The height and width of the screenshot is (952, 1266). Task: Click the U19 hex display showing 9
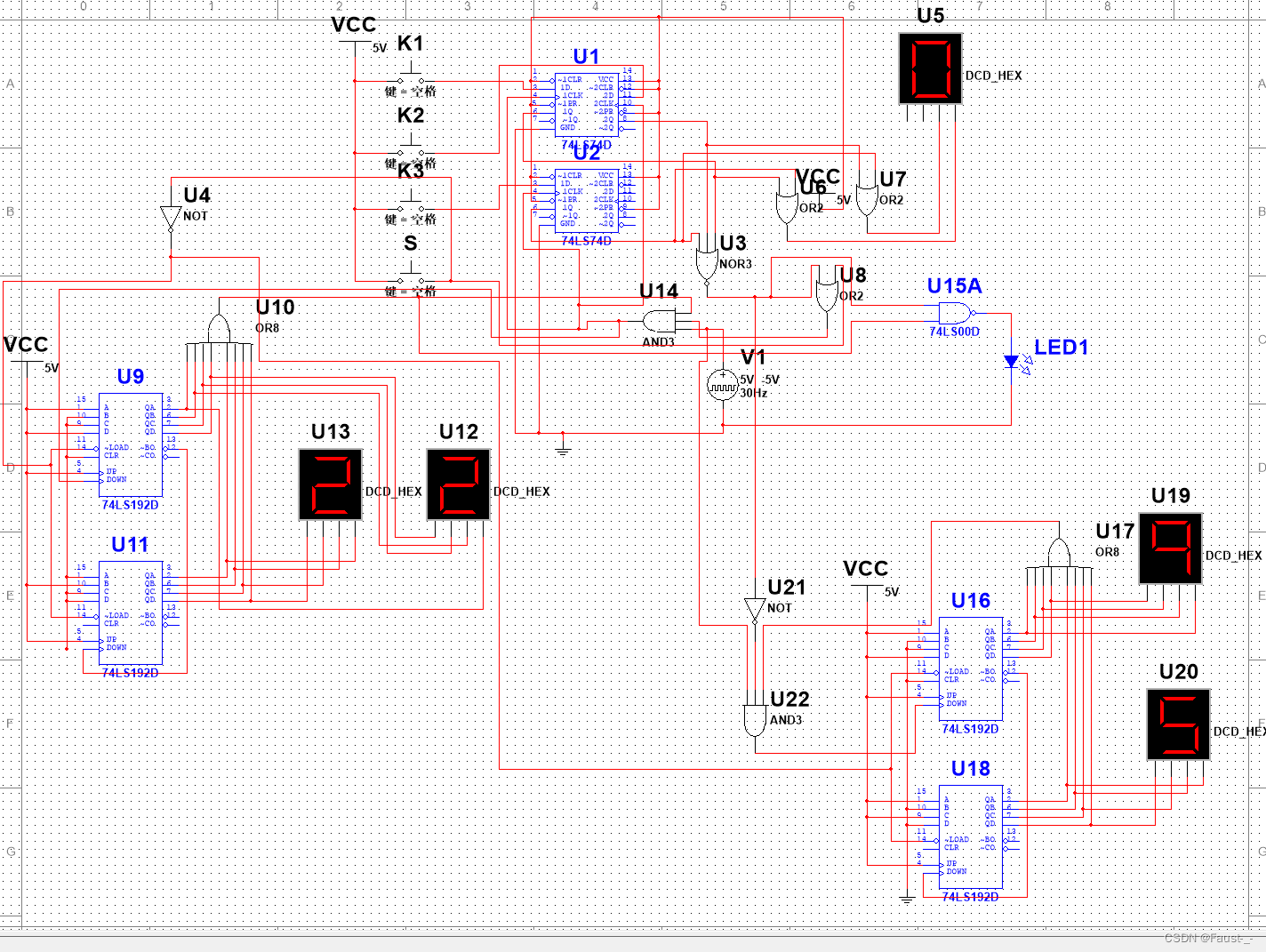(1171, 548)
